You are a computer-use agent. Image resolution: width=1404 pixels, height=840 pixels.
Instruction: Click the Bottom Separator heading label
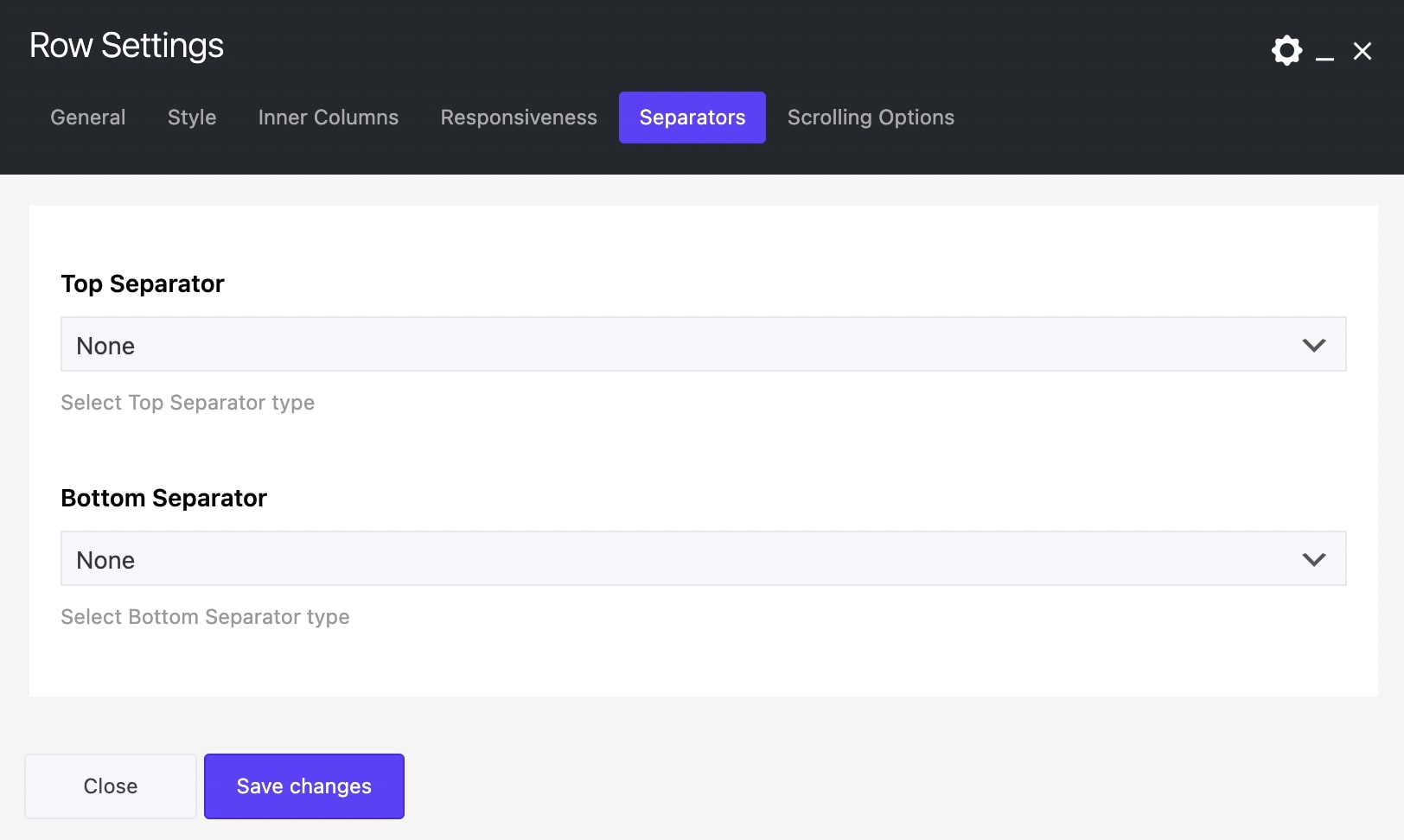point(164,499)
